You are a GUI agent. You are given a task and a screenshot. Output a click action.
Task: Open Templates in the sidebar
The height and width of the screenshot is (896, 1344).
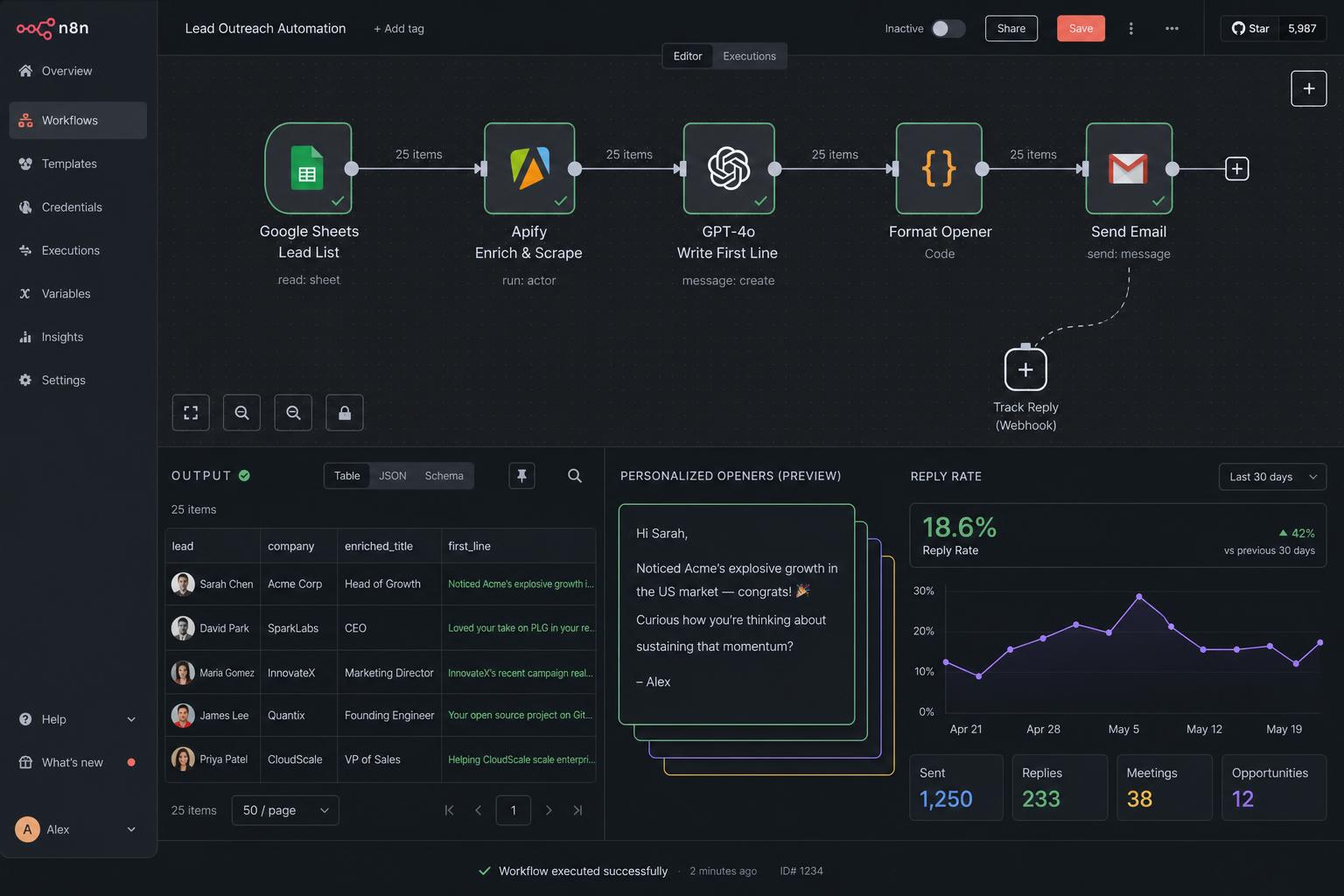[78, 164]
